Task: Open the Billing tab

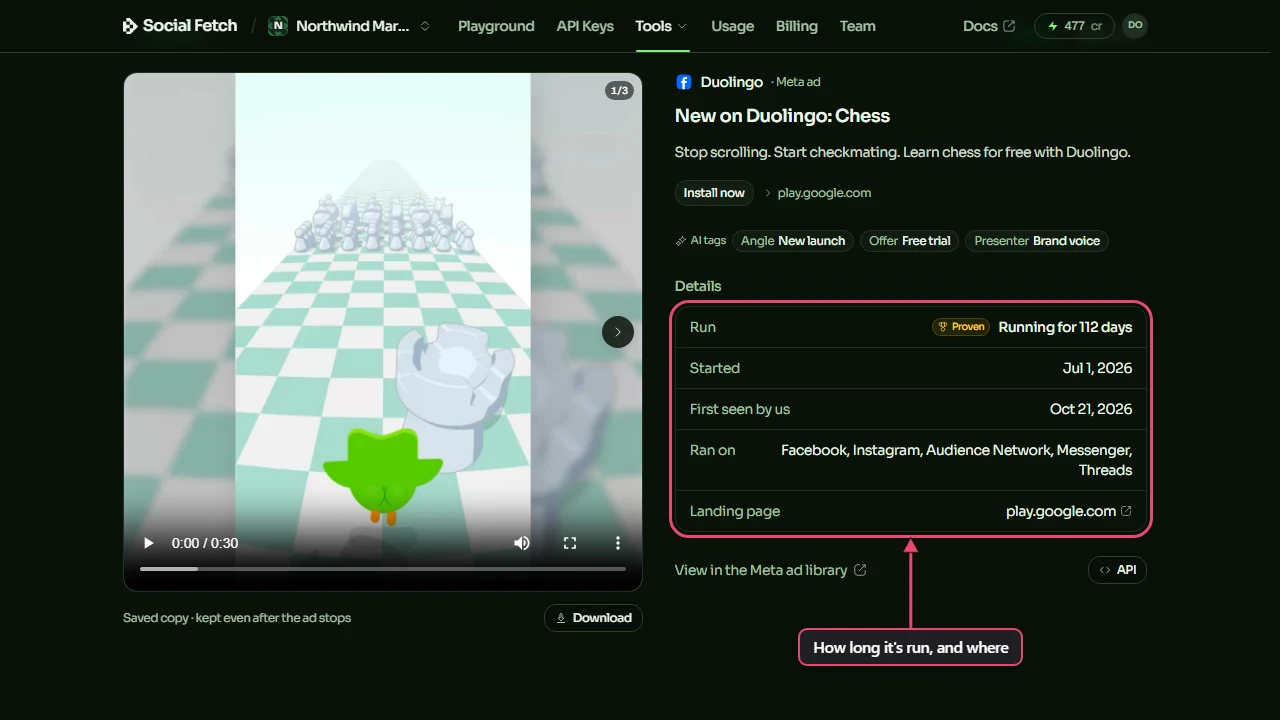Action: [797, 26]
